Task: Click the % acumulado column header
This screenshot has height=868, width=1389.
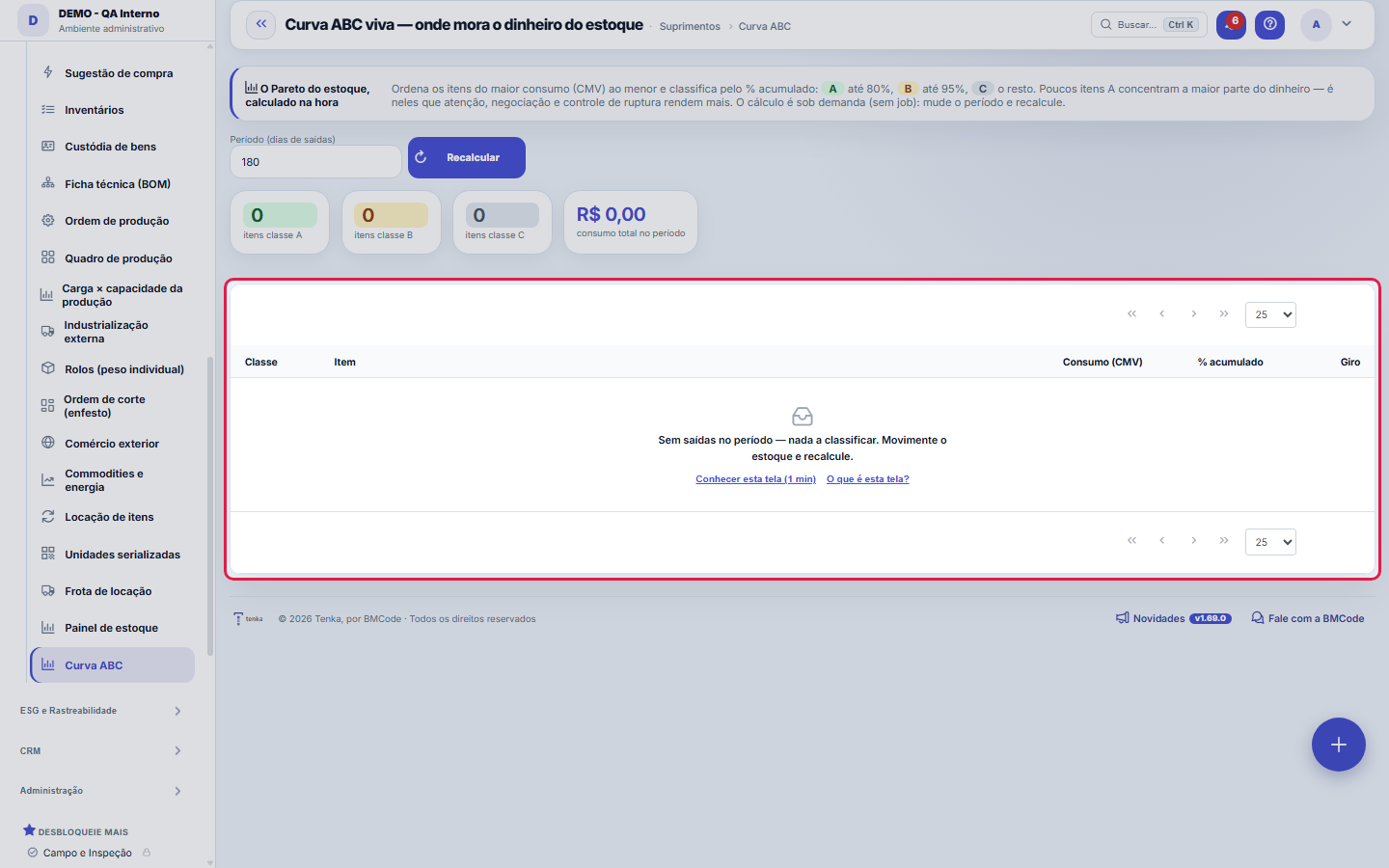Action: tap(1230, 363)
